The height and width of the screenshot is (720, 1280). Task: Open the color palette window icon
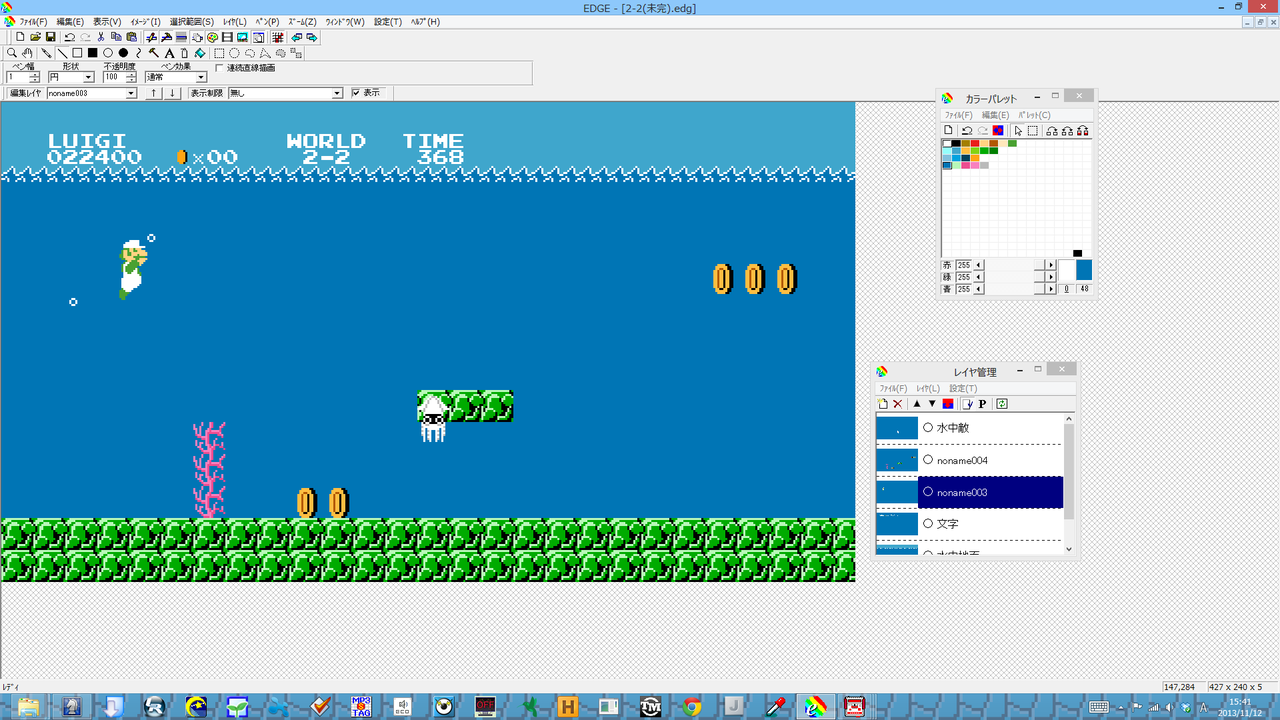213,37
